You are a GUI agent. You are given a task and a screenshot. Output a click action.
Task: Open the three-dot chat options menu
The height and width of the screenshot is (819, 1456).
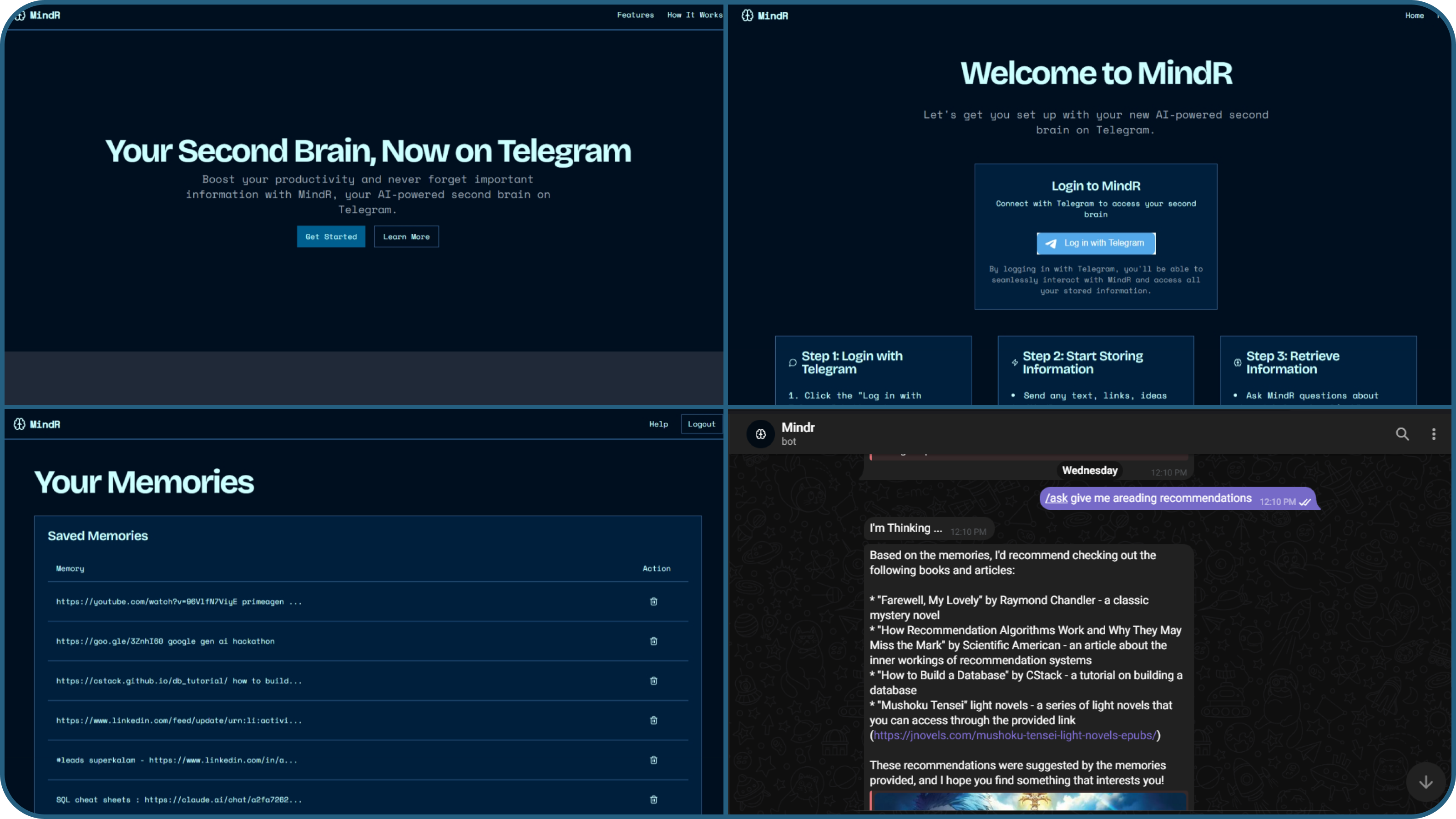click(x=1433, y=434)
